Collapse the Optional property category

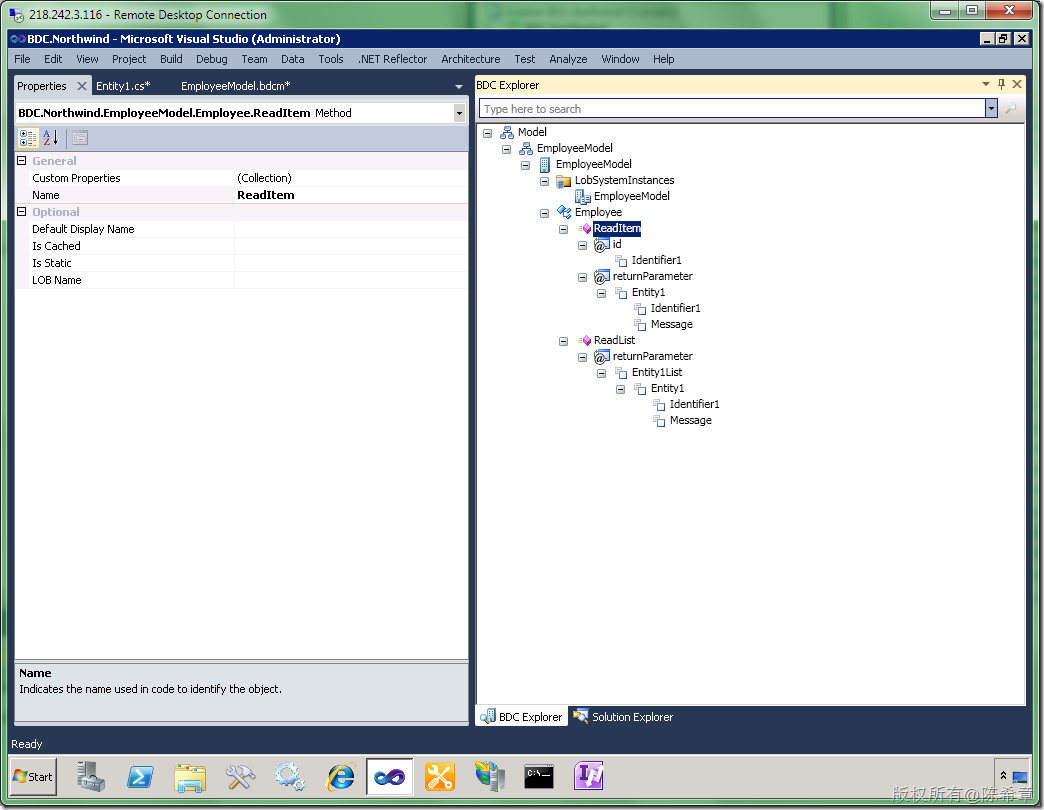[21, 212]
